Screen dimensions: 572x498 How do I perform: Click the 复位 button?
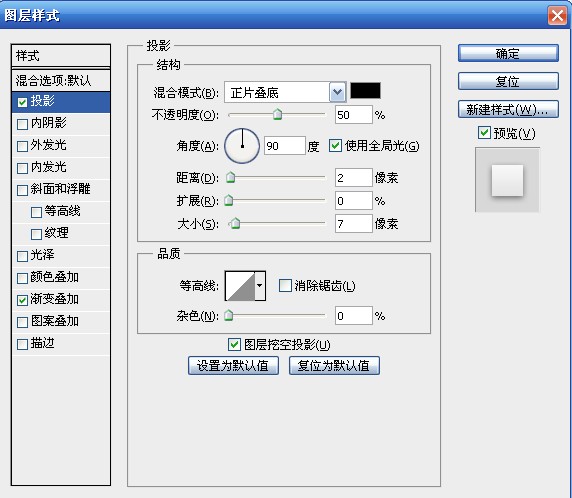point(508,81)
